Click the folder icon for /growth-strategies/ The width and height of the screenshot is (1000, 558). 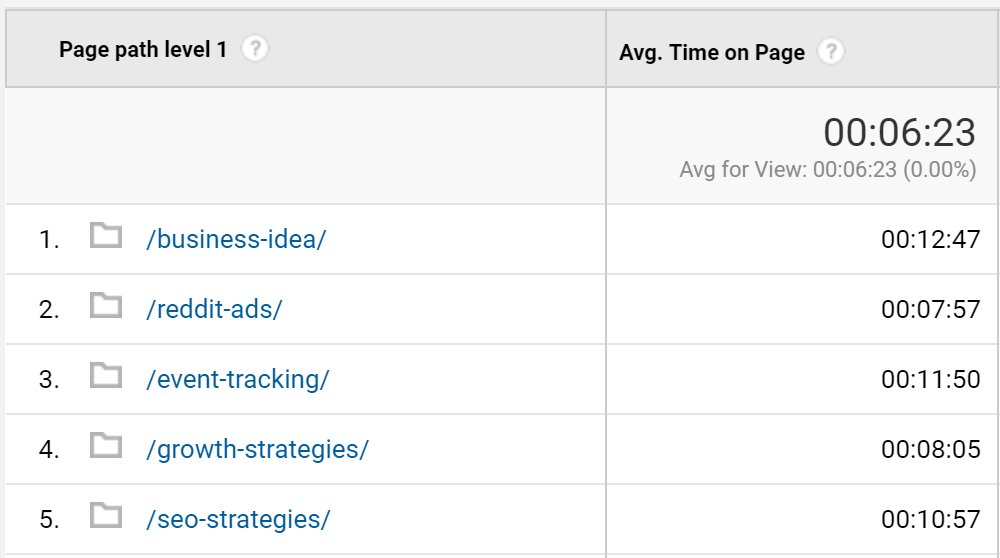pos(105,447)
